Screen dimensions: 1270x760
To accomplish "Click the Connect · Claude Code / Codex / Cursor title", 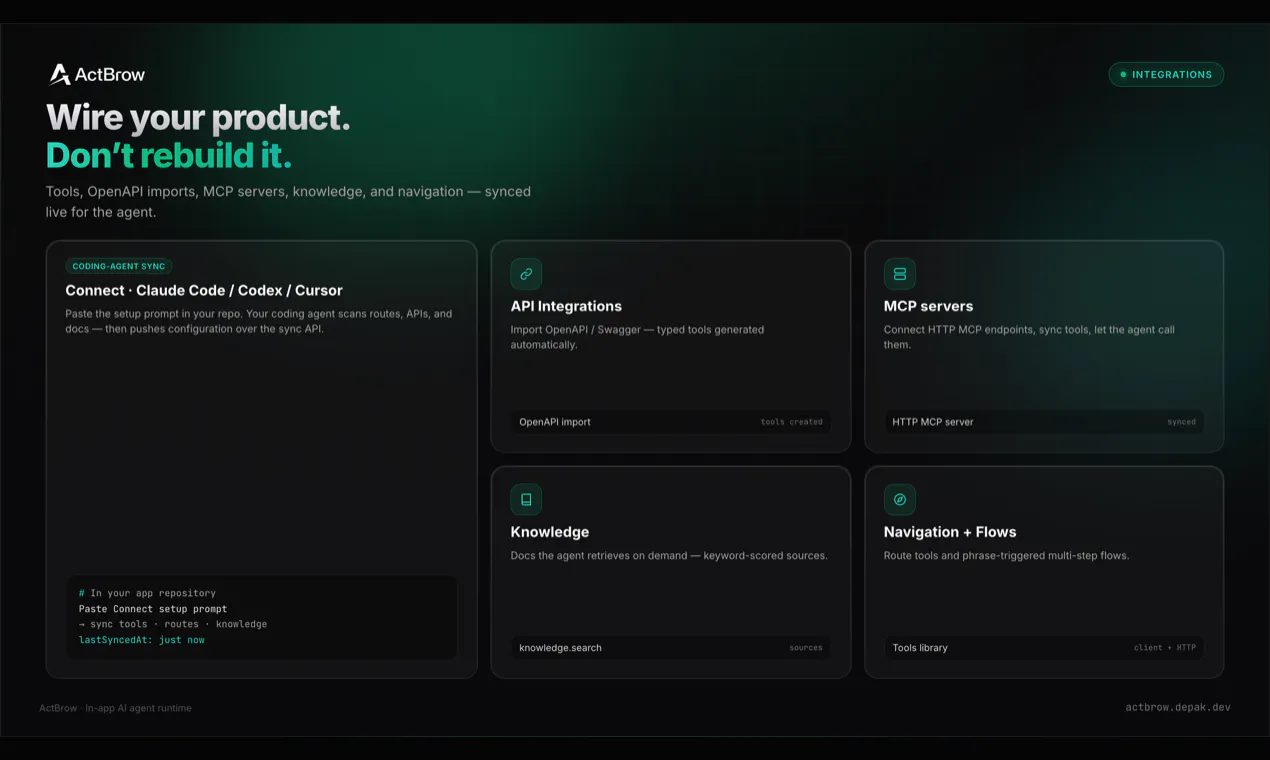I will [204, 290].
